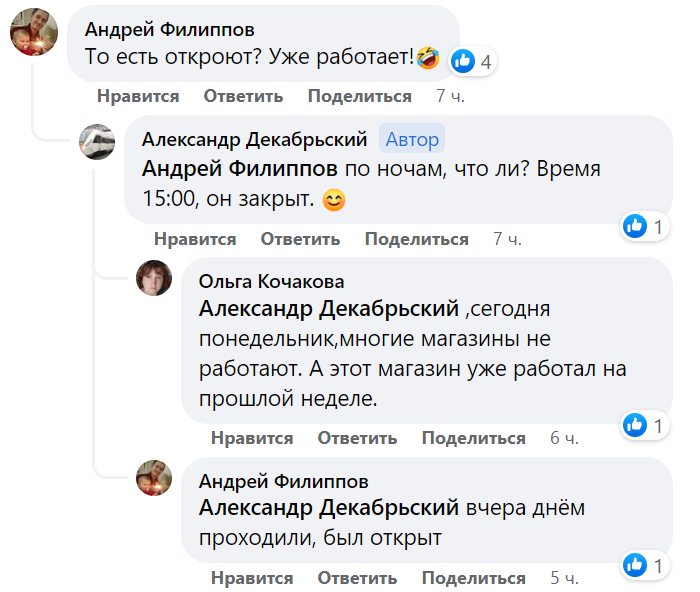Open Александр Декабрьский's train avatar

click(97, 141)
